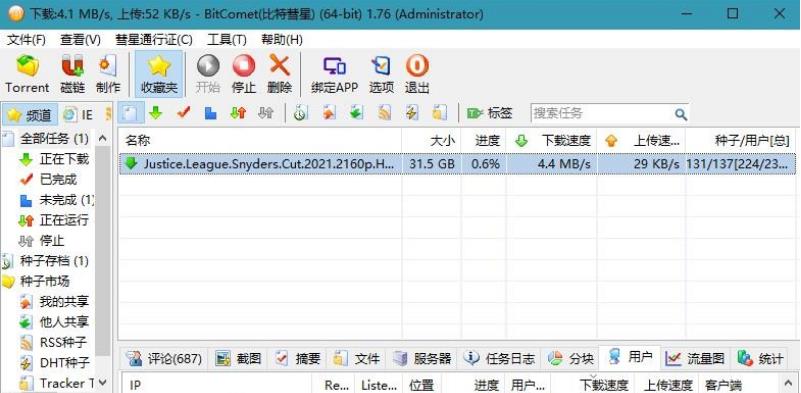Open DHT torrents lightning icon in filter bar

412,113
